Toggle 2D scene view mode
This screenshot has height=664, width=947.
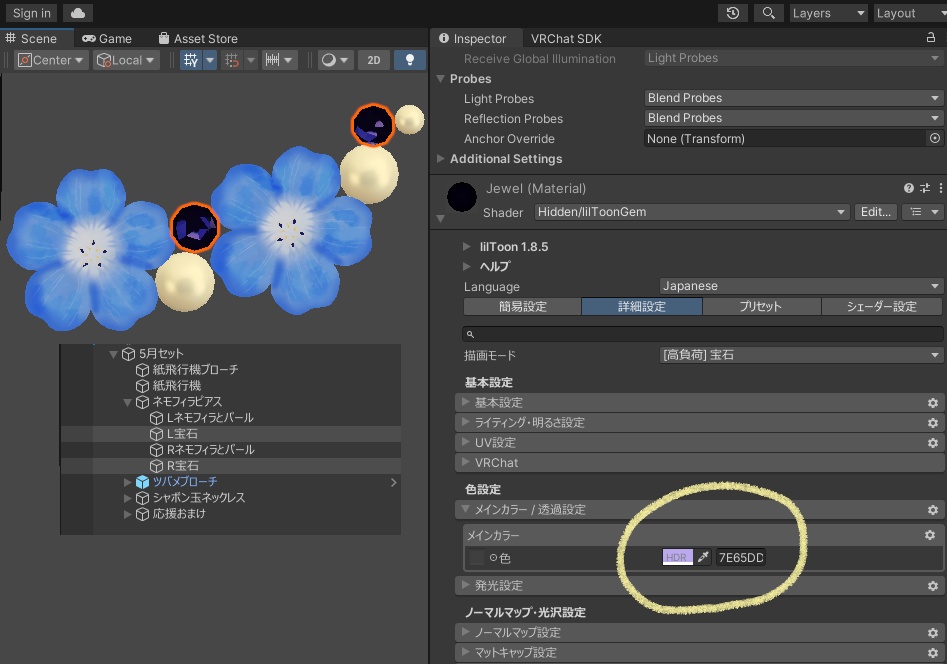374,60
